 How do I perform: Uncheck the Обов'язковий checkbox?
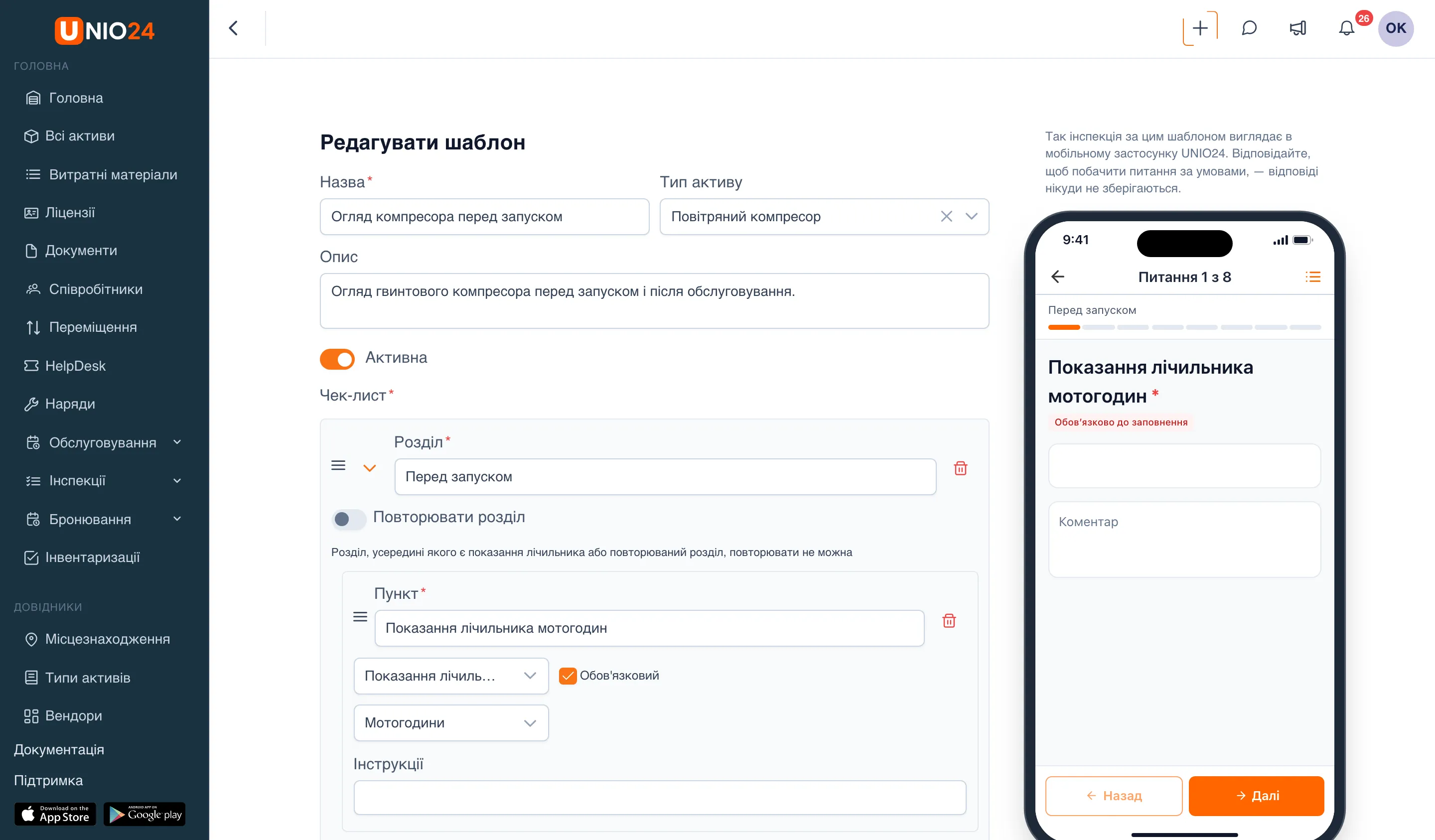click(567, 676)
